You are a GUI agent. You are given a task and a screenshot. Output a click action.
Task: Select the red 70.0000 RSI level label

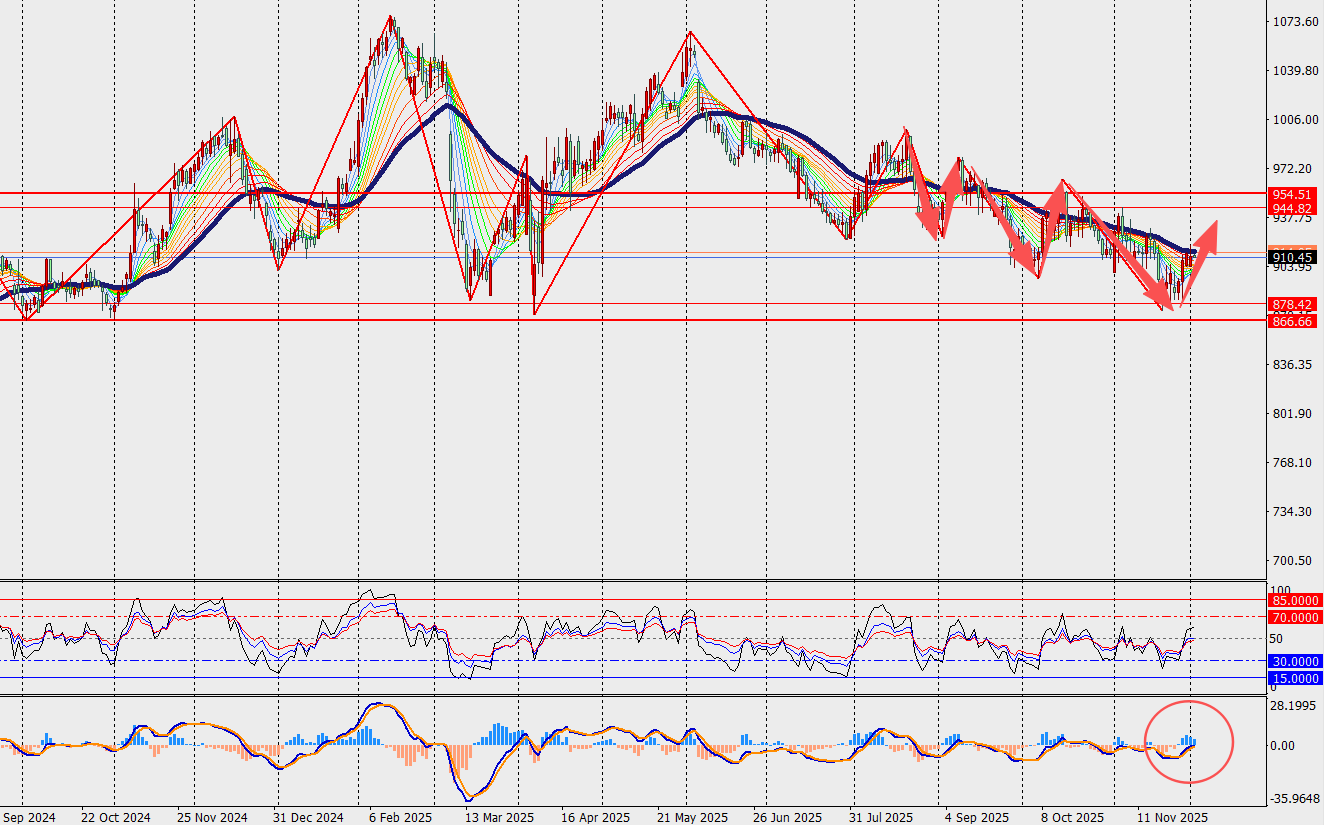point(1294,618)
